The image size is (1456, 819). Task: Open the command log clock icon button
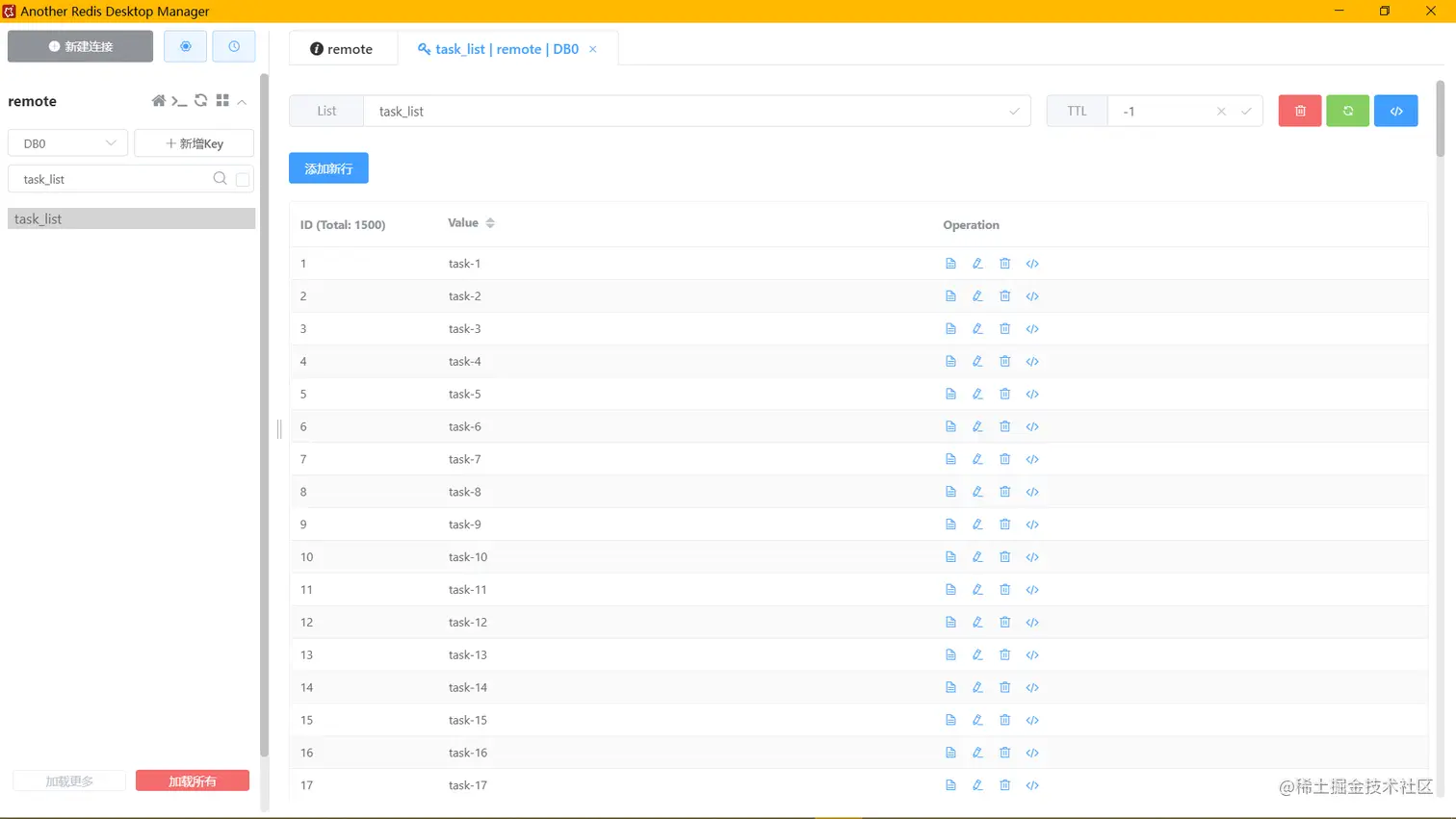(x=234, y=46)
